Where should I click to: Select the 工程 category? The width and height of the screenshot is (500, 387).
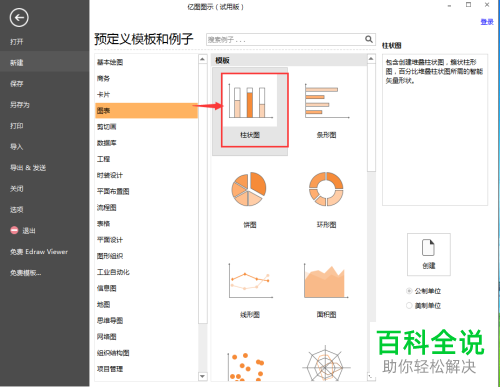pyautogui.click(x=103, y=159)
